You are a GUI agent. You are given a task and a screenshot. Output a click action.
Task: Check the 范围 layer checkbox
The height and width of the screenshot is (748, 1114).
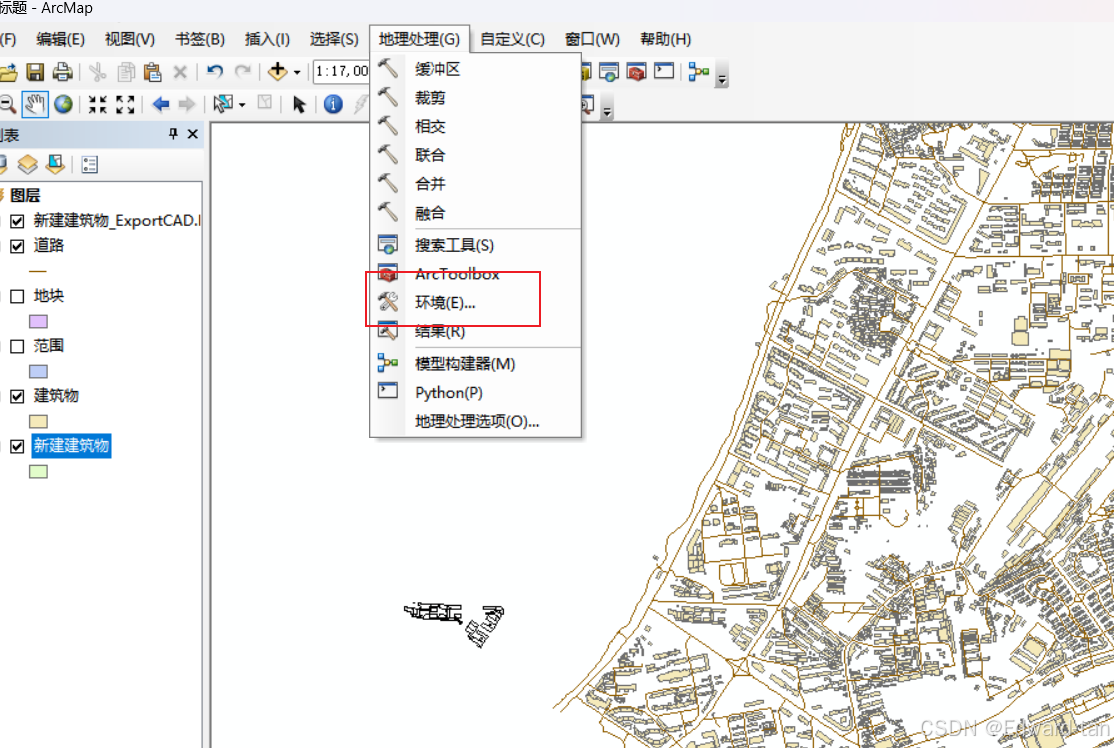(18, 346)
